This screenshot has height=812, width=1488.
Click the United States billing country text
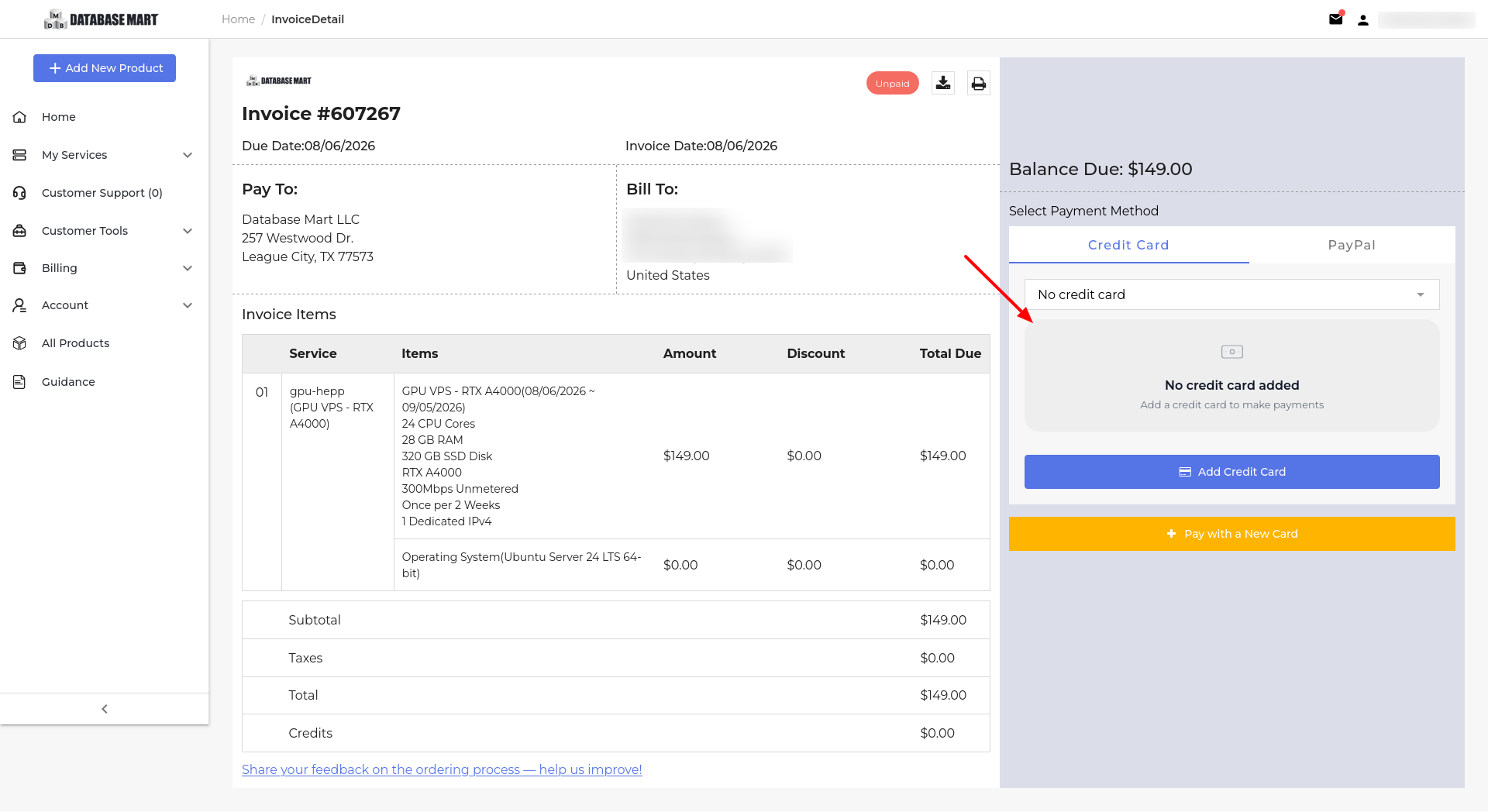[668, 275]
